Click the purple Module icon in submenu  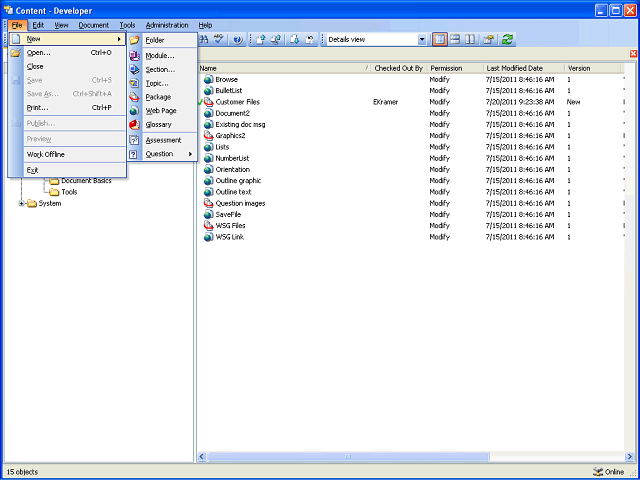(134, 56)
